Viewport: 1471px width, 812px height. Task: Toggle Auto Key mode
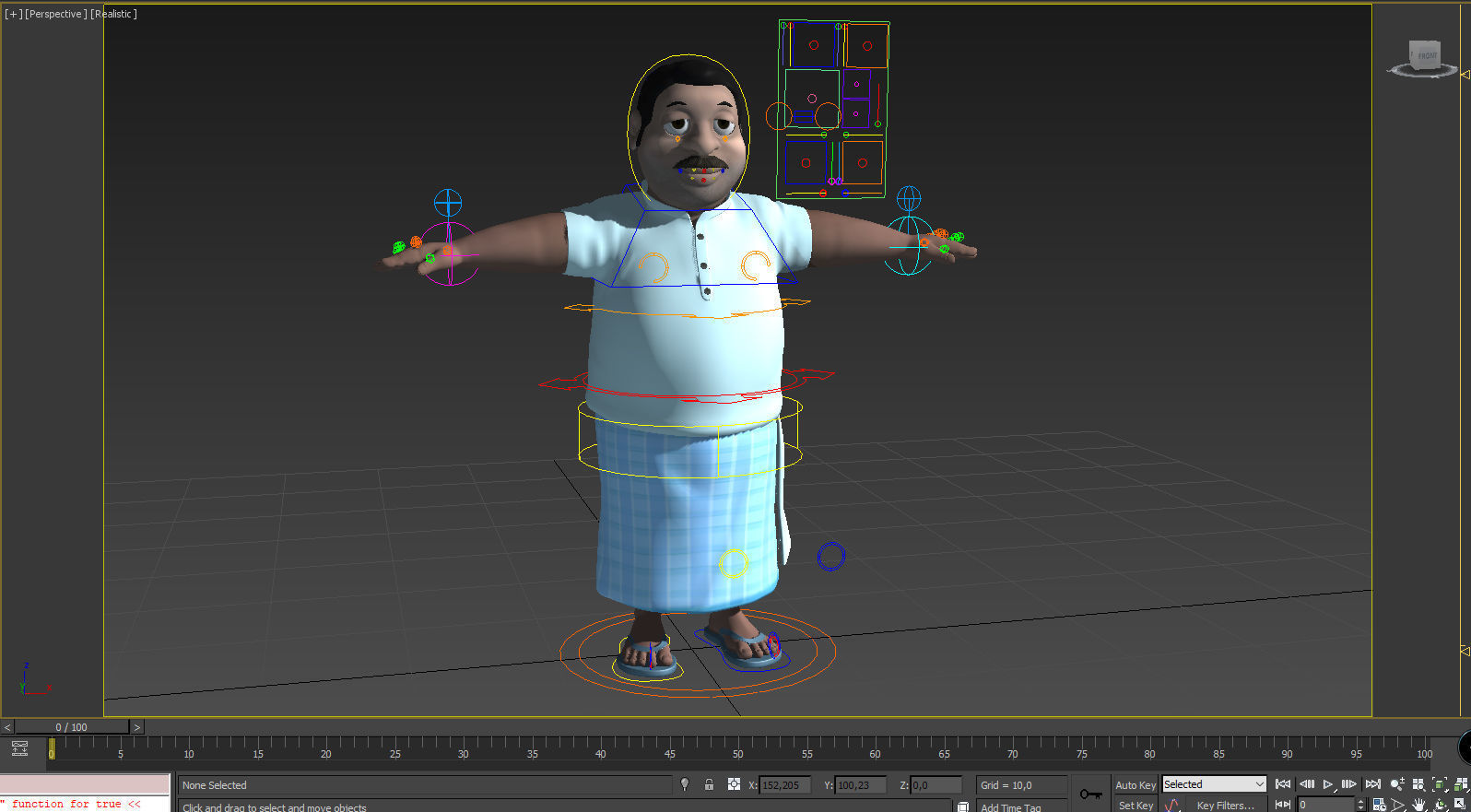(1135, 785)
